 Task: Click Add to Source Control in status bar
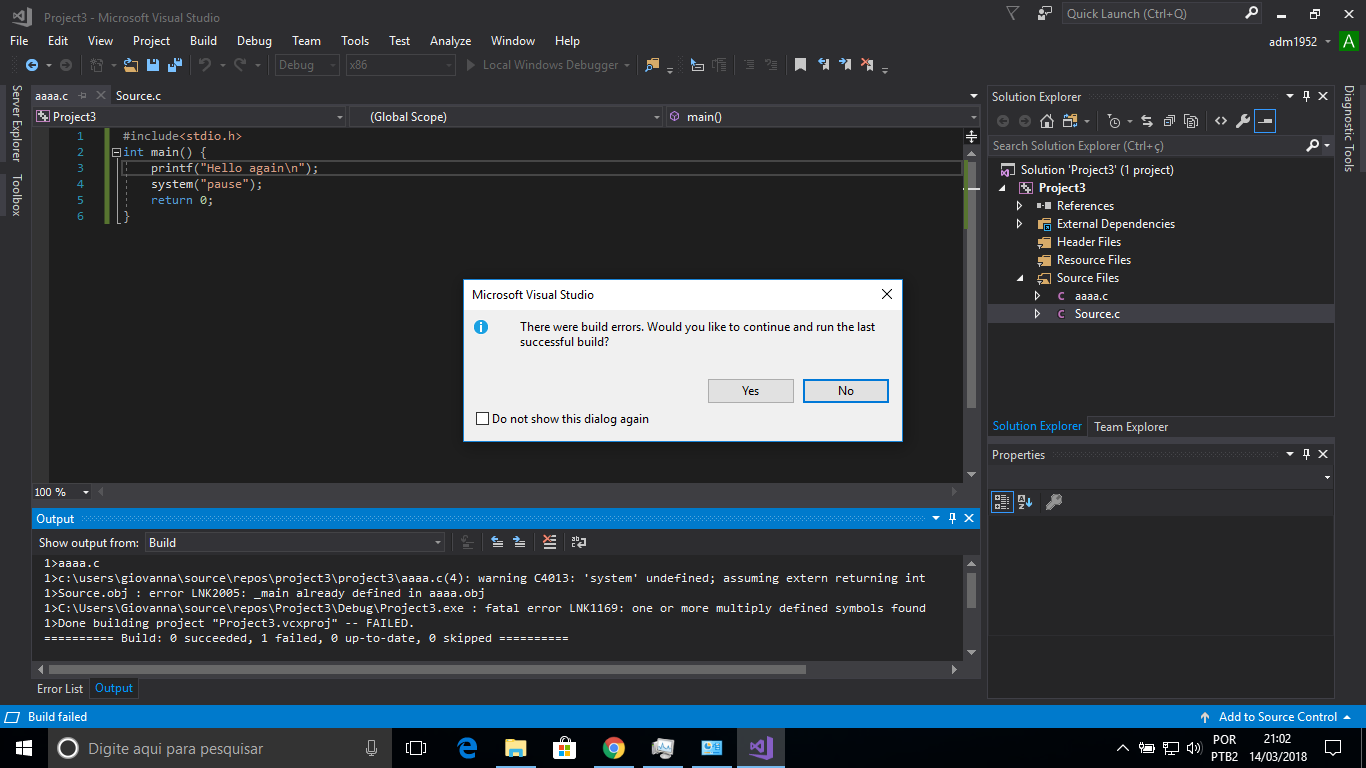(1276, 717)
